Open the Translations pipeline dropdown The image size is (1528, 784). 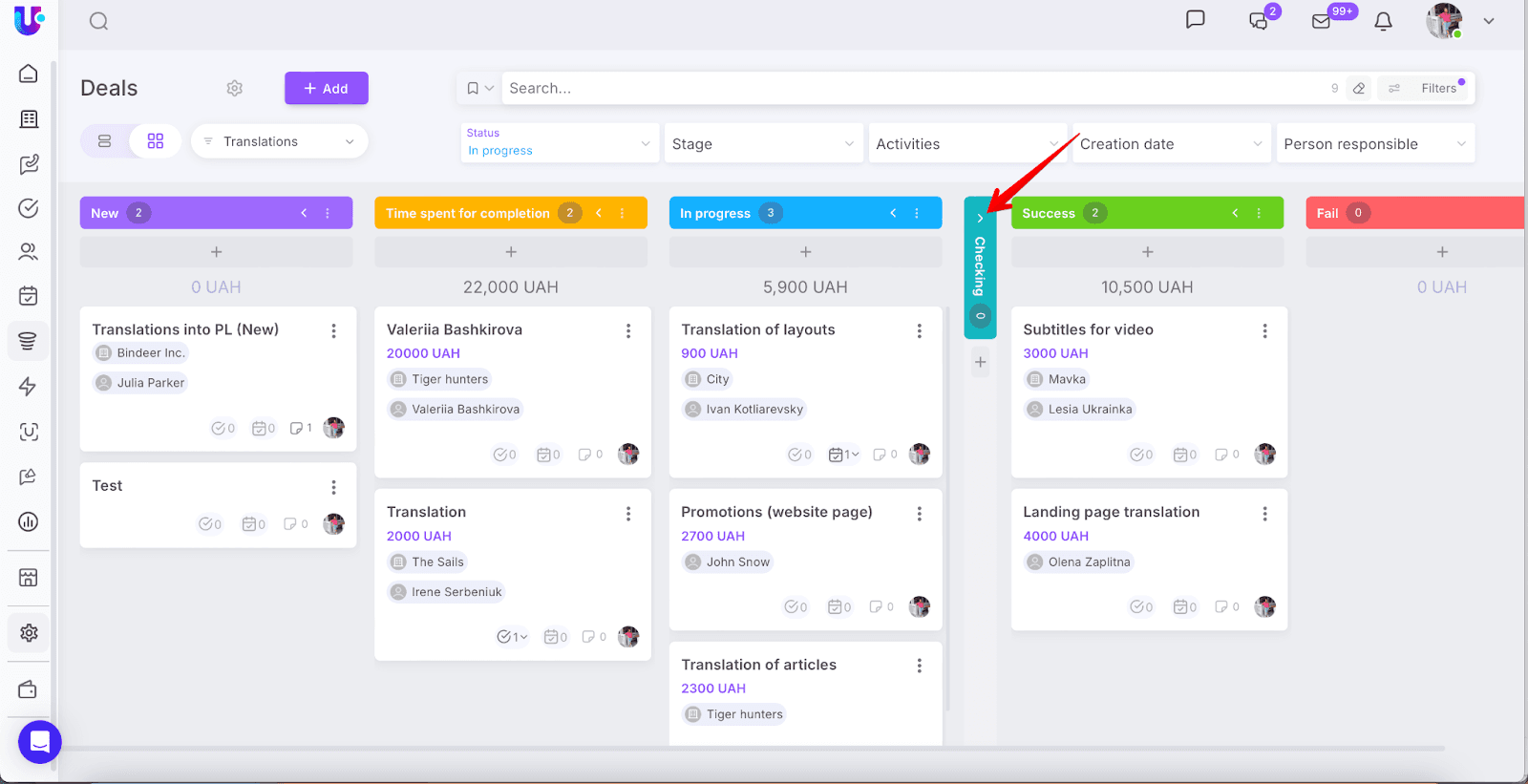279,141
